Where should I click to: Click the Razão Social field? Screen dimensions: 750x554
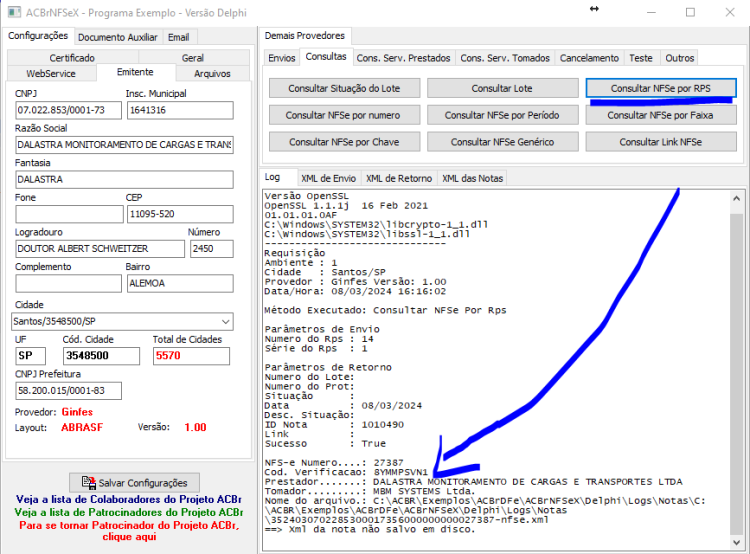124,144
